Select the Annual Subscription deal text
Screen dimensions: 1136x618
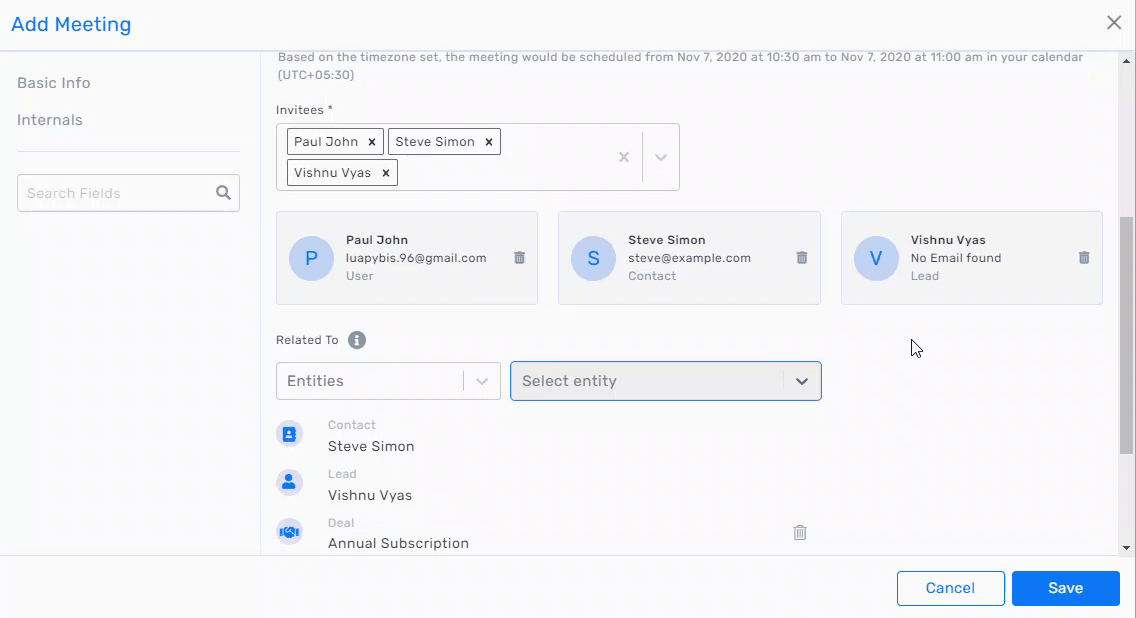pos(398,543)
